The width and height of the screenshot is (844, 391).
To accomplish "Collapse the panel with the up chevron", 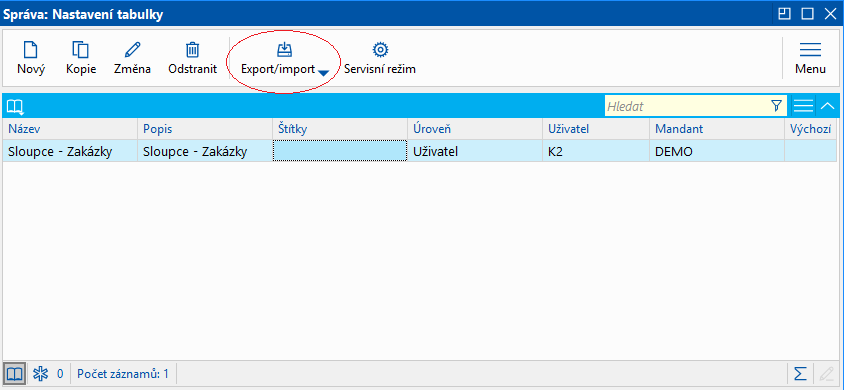I will pyautogui.click(x=828, y=106).
